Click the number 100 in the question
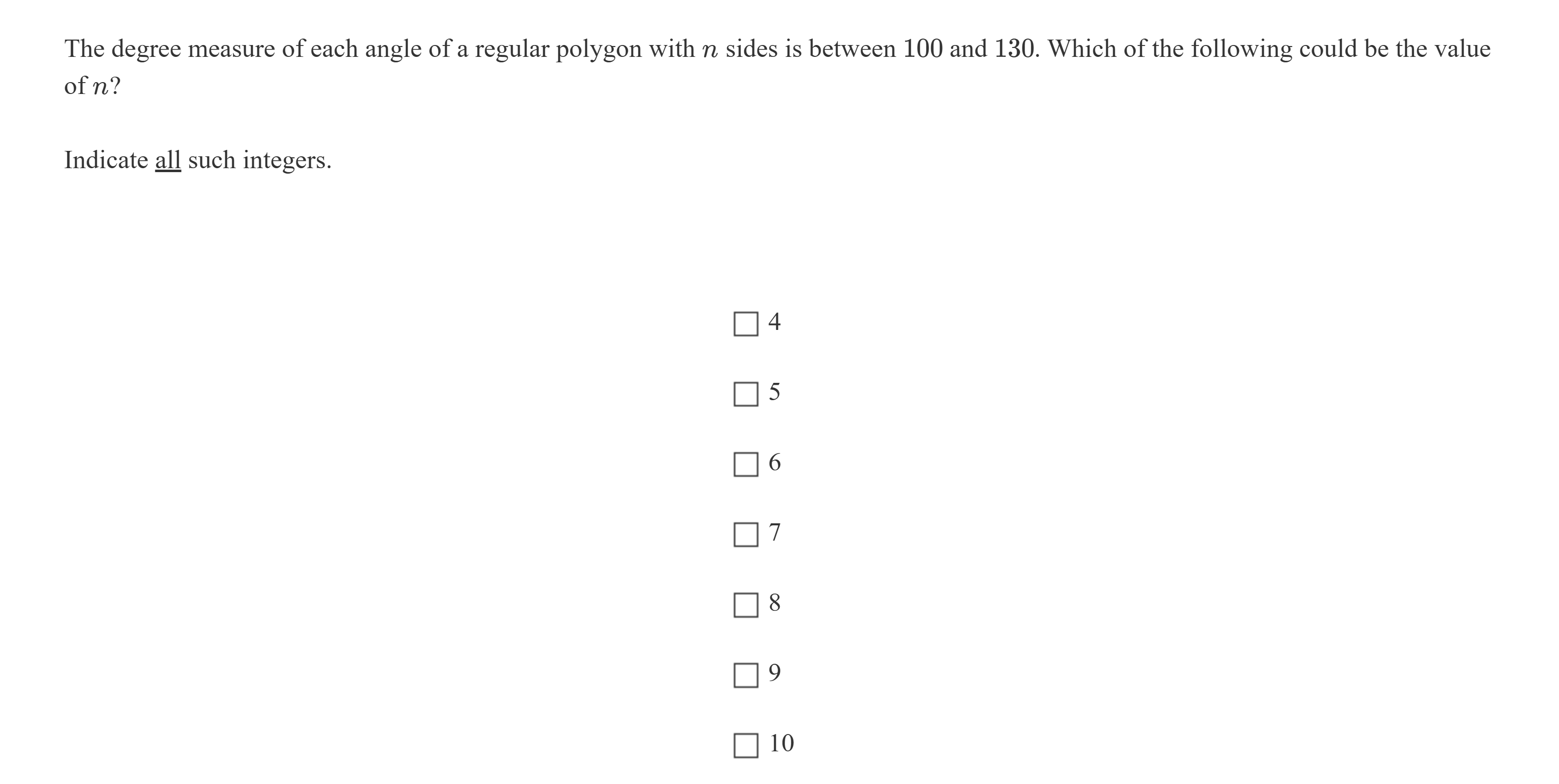The width and height of the screenshot is (1559, 784). tap(922, 49)
